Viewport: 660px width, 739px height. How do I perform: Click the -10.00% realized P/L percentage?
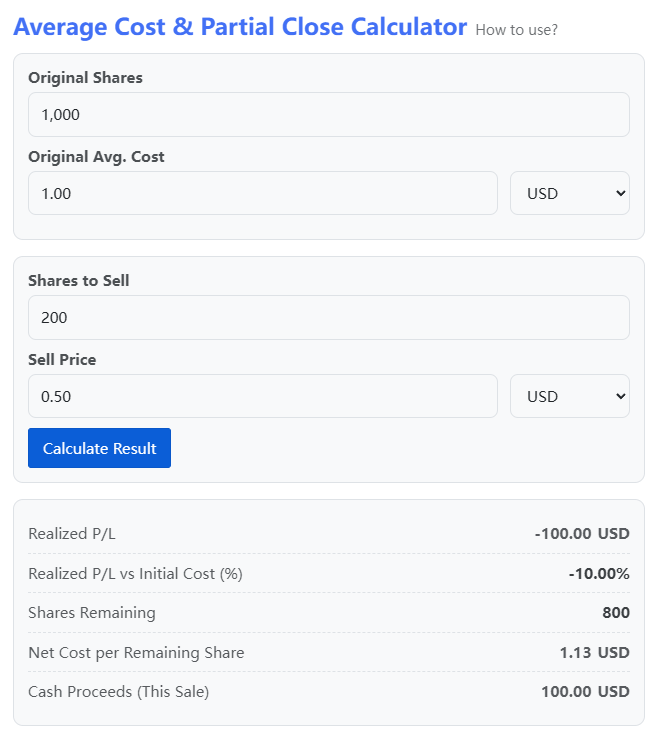point(598,574)
